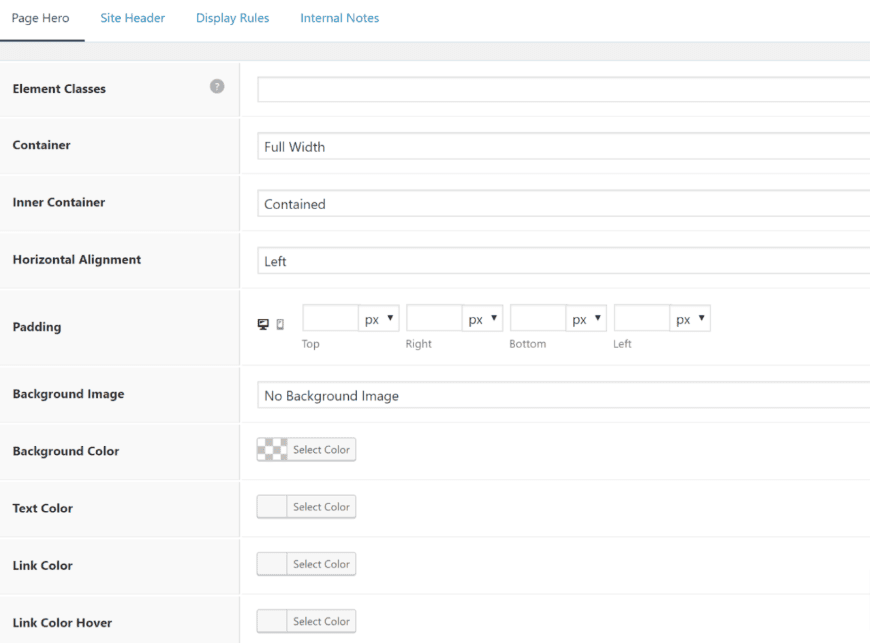Image resolution: width=870 pixels, height=643 pixels.
Task: Open the Left padding unit dropdown
Action: tap(691, 319)
